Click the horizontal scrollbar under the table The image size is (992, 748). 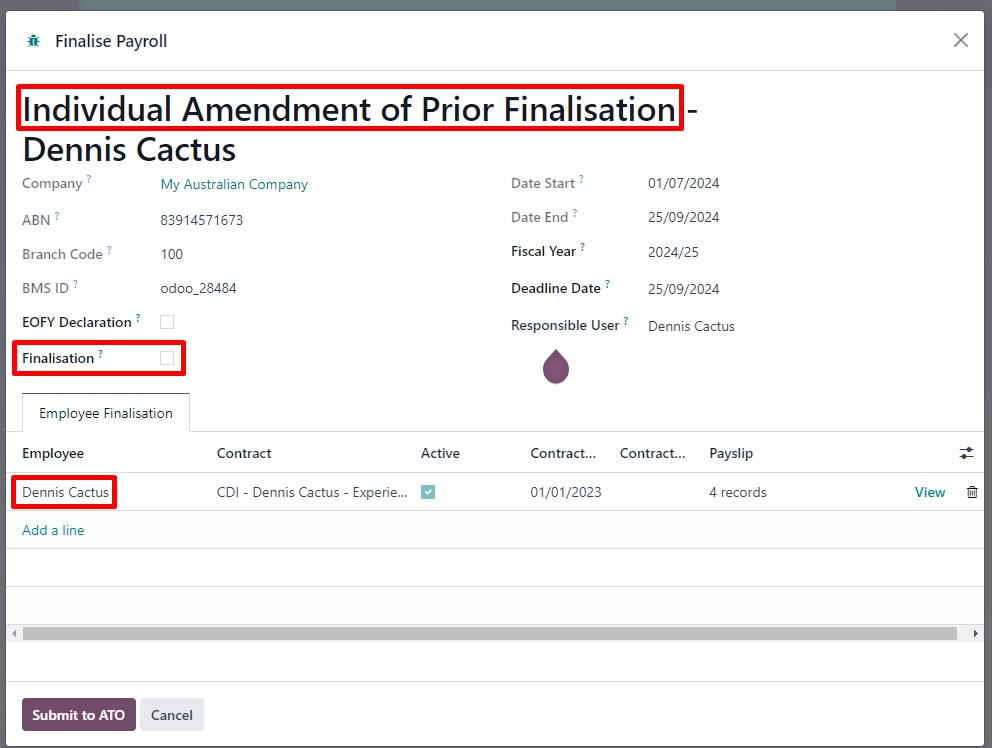490,633
